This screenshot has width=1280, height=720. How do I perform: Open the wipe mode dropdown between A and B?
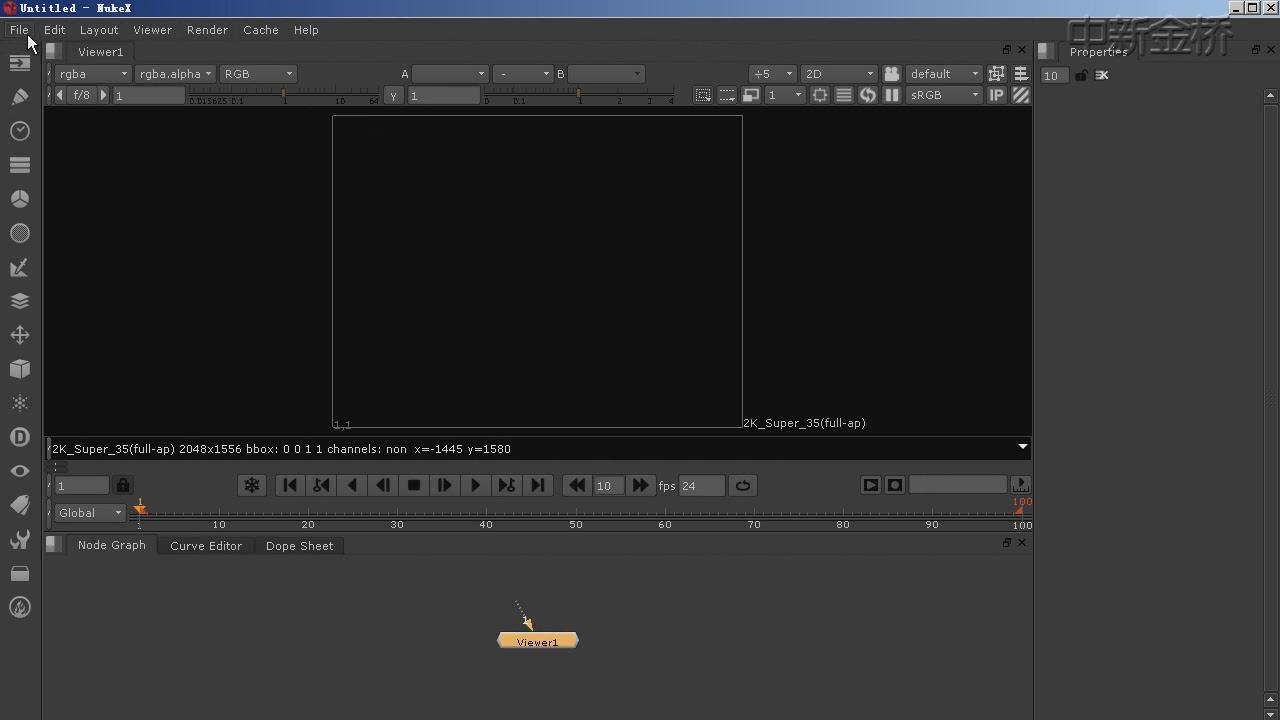523,74
